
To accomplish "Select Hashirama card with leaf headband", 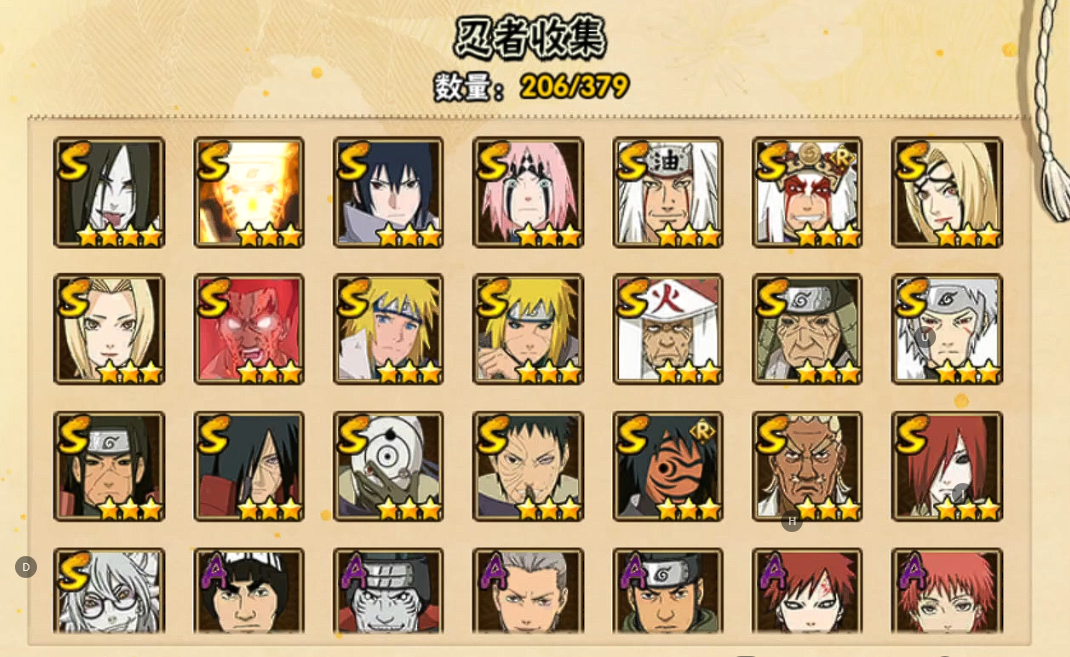I will coord(109,467).
